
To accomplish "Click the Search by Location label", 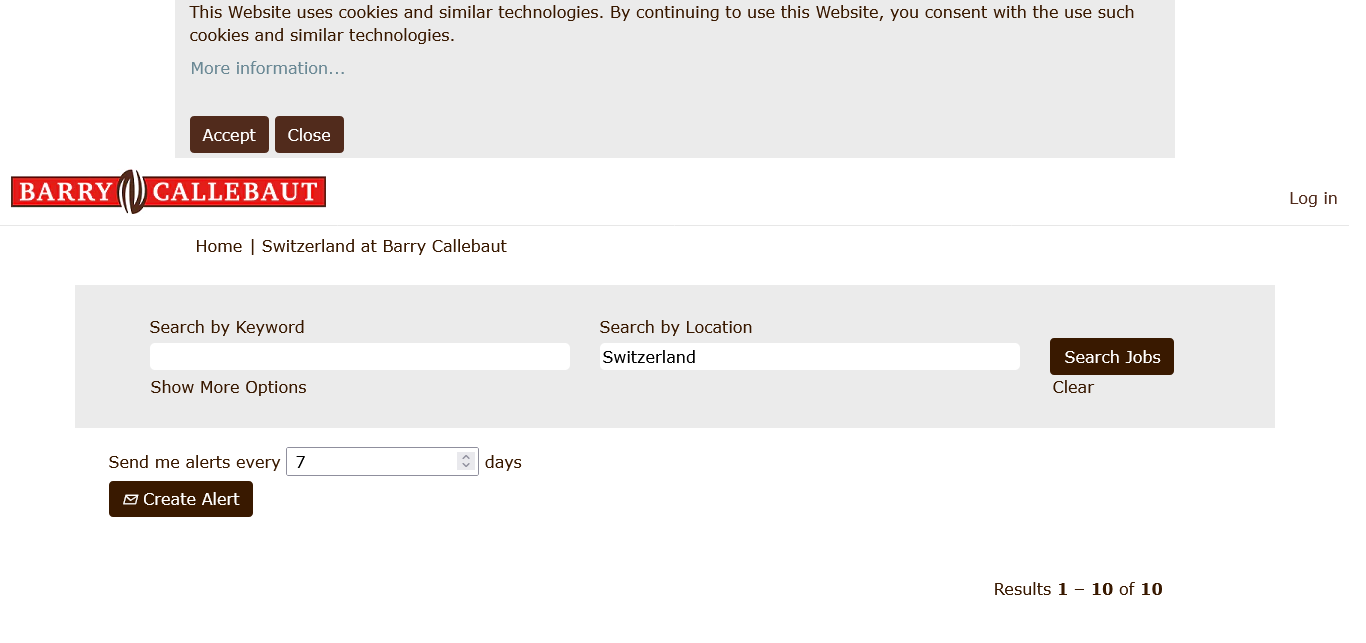I will click(x=675, y=327).
